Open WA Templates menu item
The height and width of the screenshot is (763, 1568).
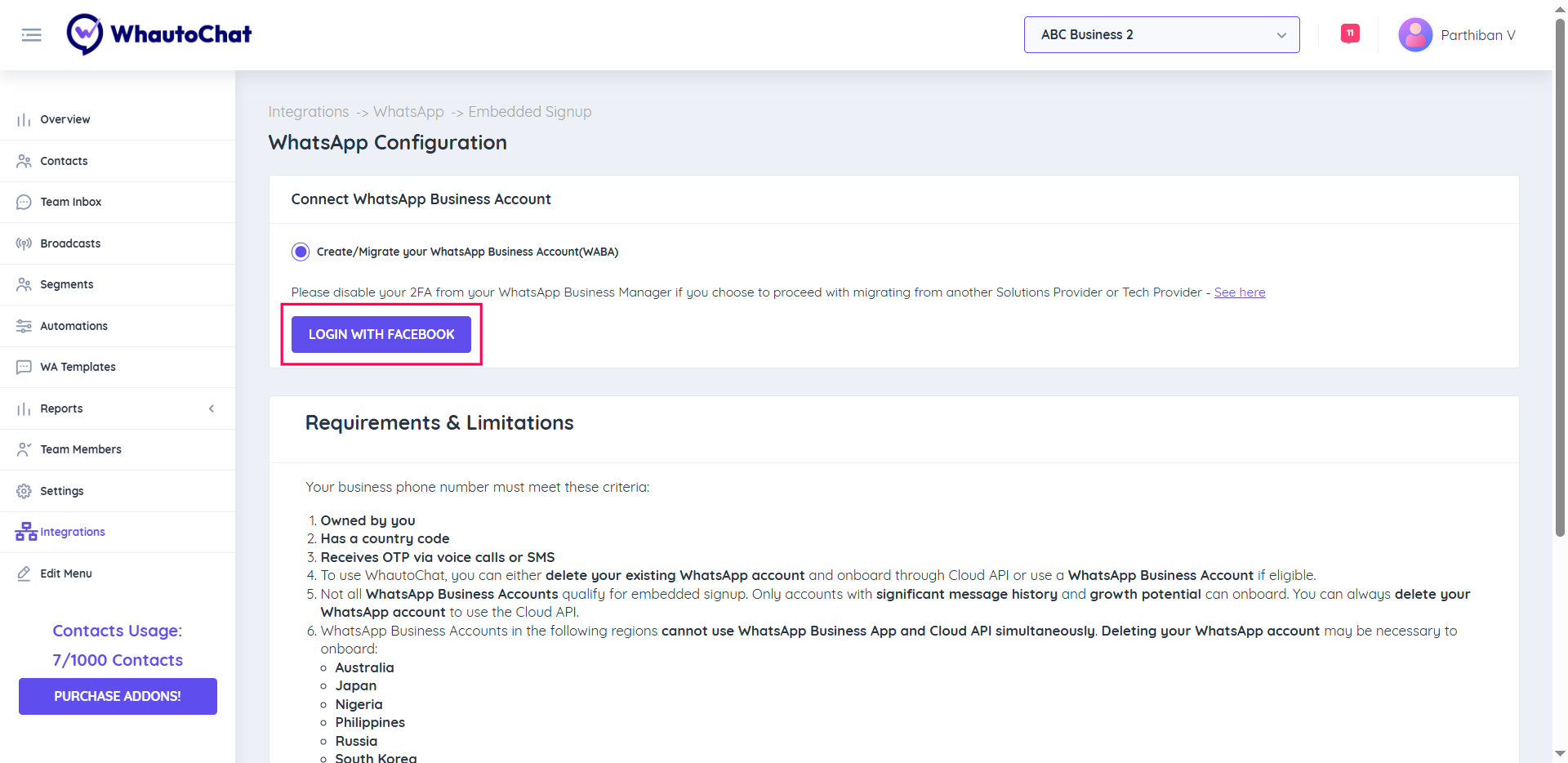78,367
